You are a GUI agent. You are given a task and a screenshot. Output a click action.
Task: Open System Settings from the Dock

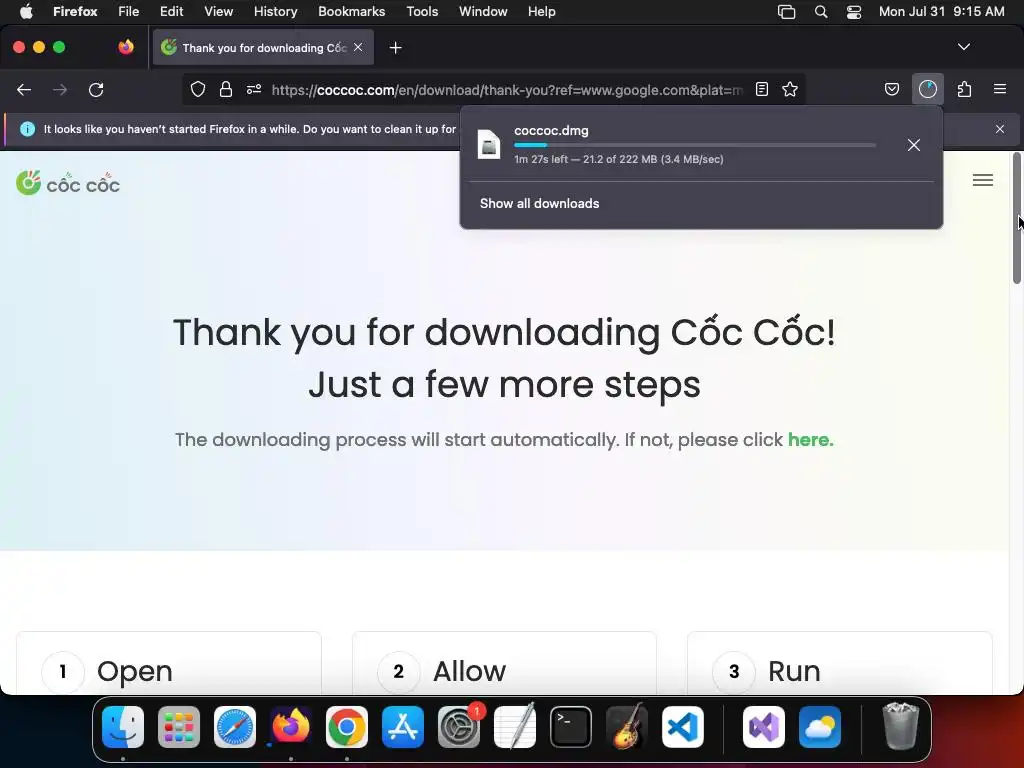[x=459, y=727]
